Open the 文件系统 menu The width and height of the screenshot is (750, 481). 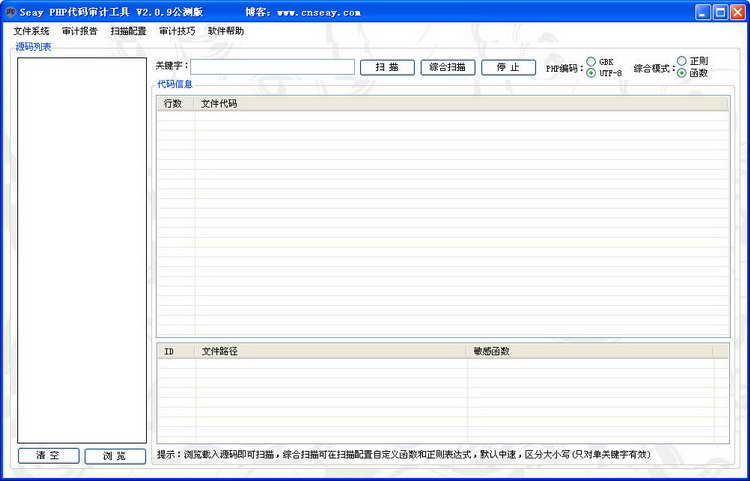(x=31, y=31)
